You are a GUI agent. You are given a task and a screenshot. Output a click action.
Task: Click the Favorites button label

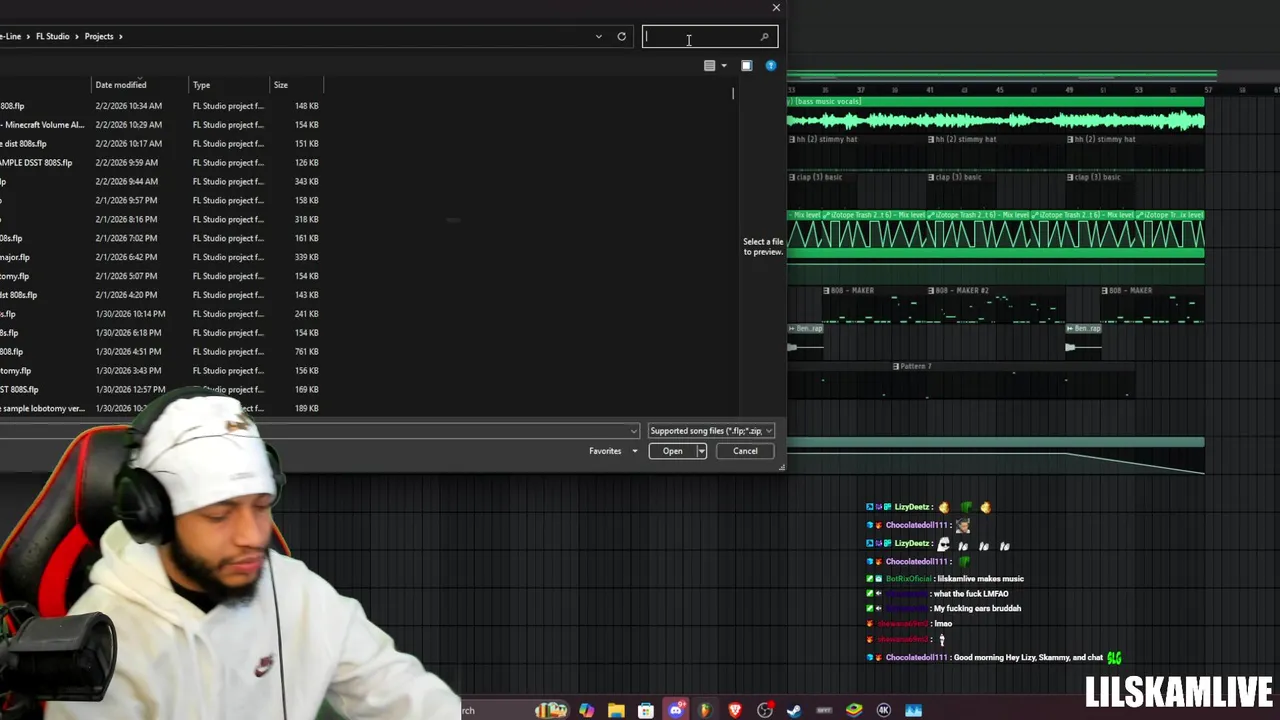click(x=605, y=451)
